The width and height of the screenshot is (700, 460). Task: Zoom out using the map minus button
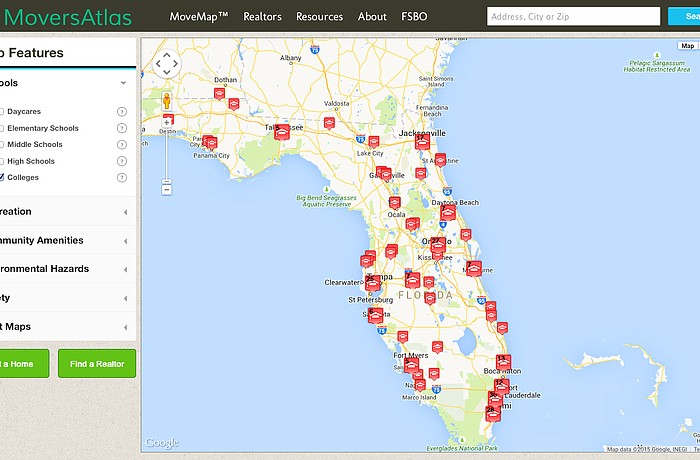click(x=167, y=188)
